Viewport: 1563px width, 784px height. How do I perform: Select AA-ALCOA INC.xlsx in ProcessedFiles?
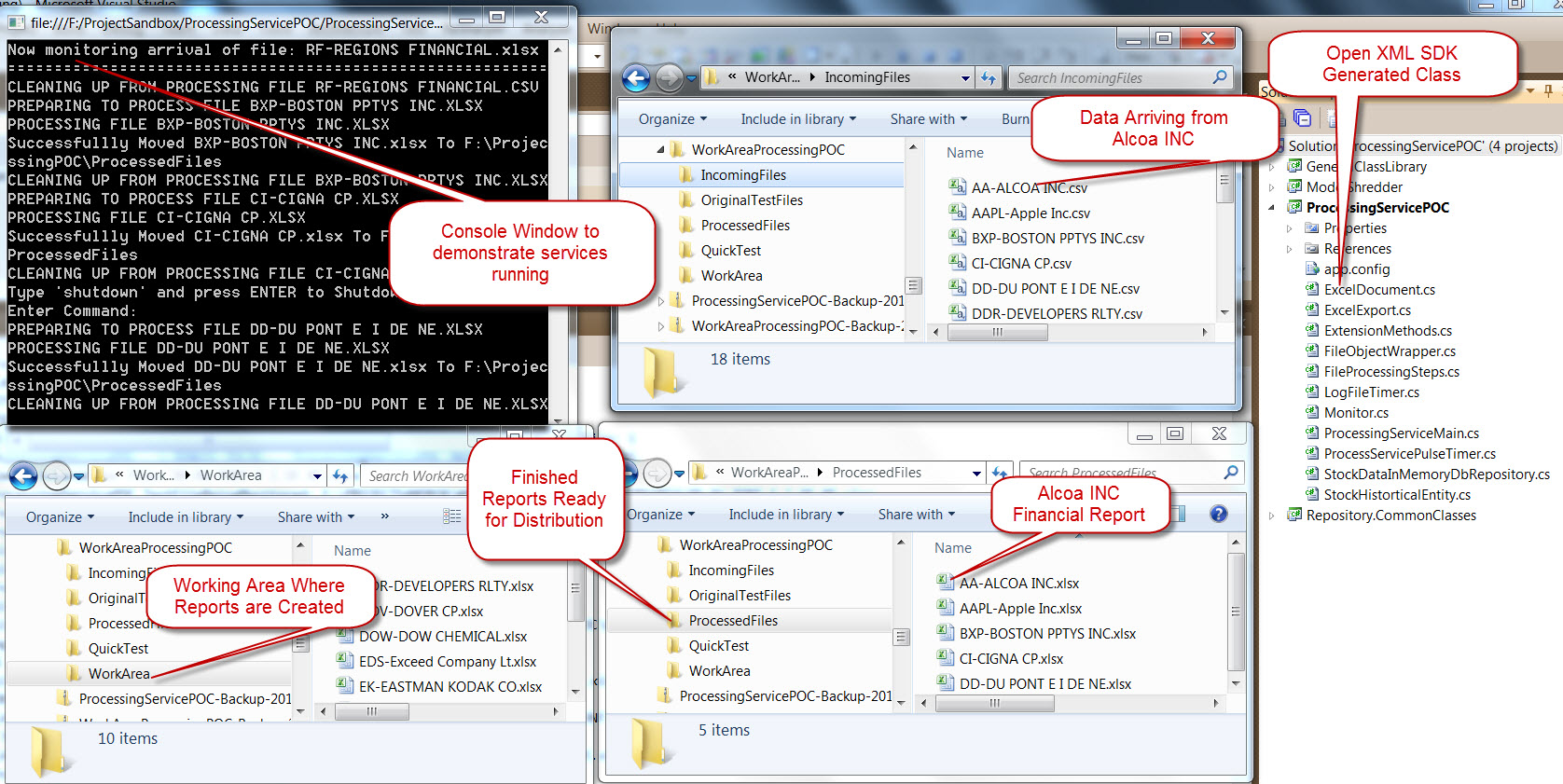tap(1019, 584)
